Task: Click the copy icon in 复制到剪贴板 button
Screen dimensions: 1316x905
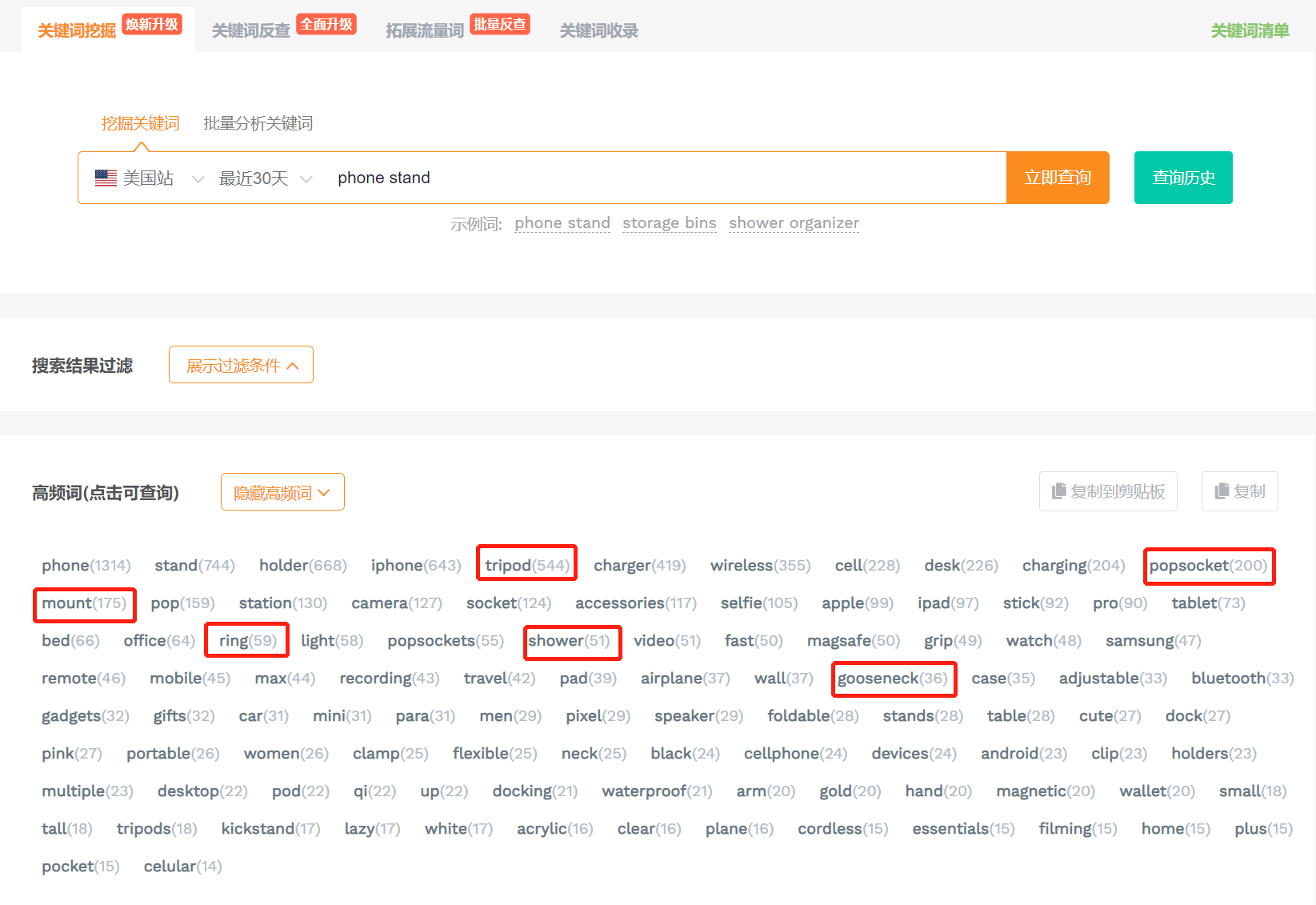Action: [x=1058, y=491]
